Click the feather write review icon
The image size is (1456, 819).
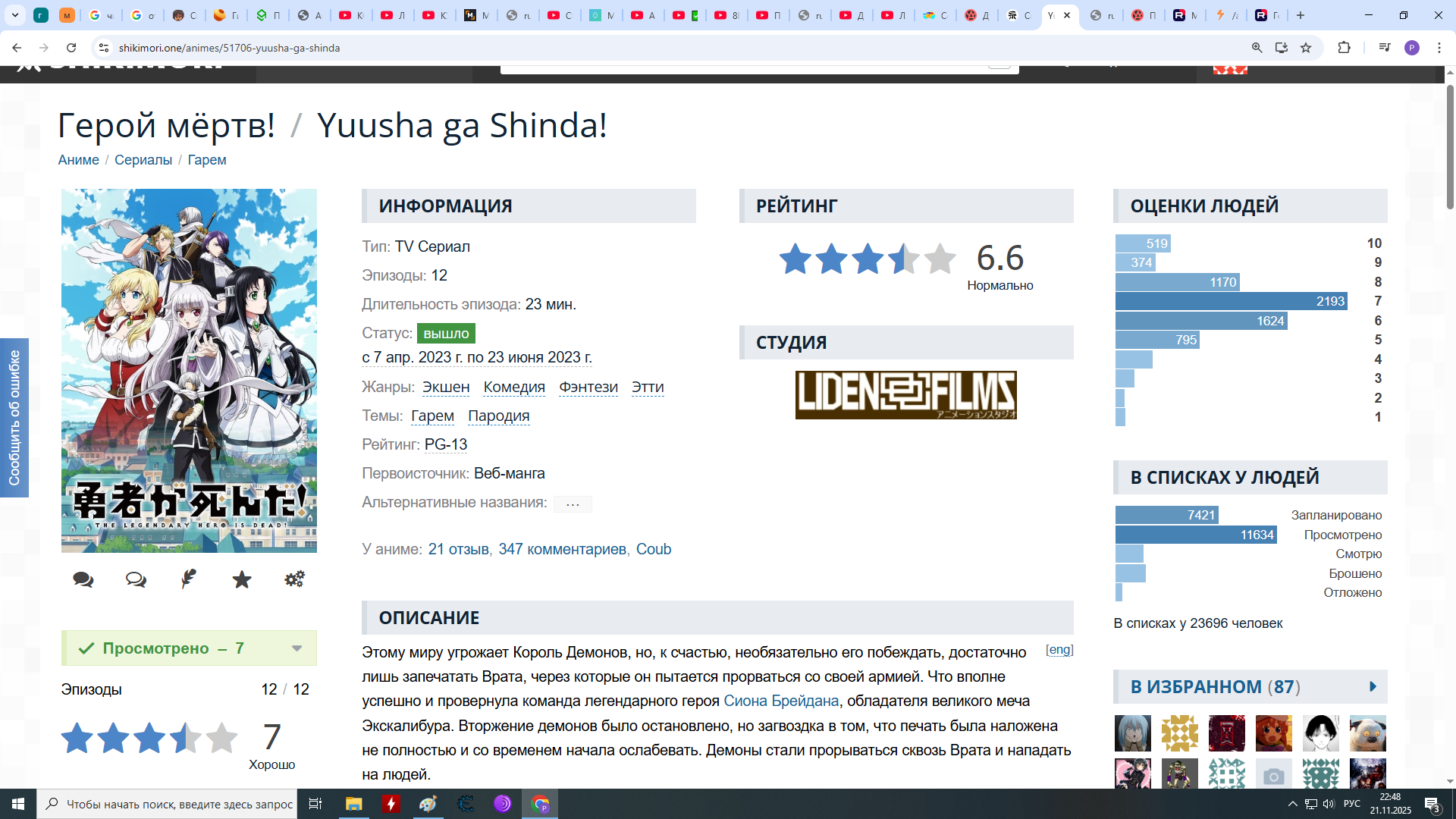[x=189, y=579]
